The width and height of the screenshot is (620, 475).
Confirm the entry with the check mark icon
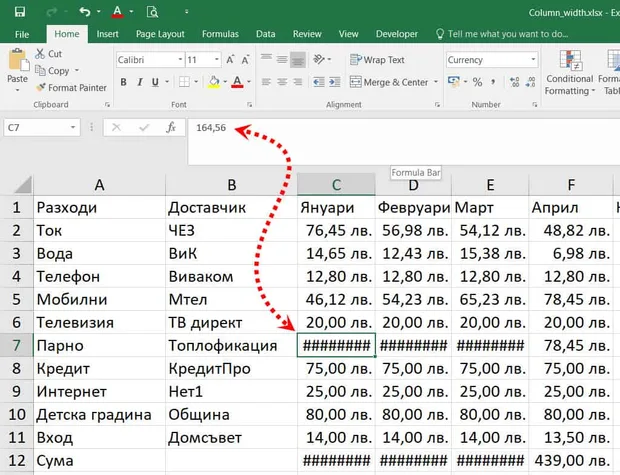click(144, 127)
